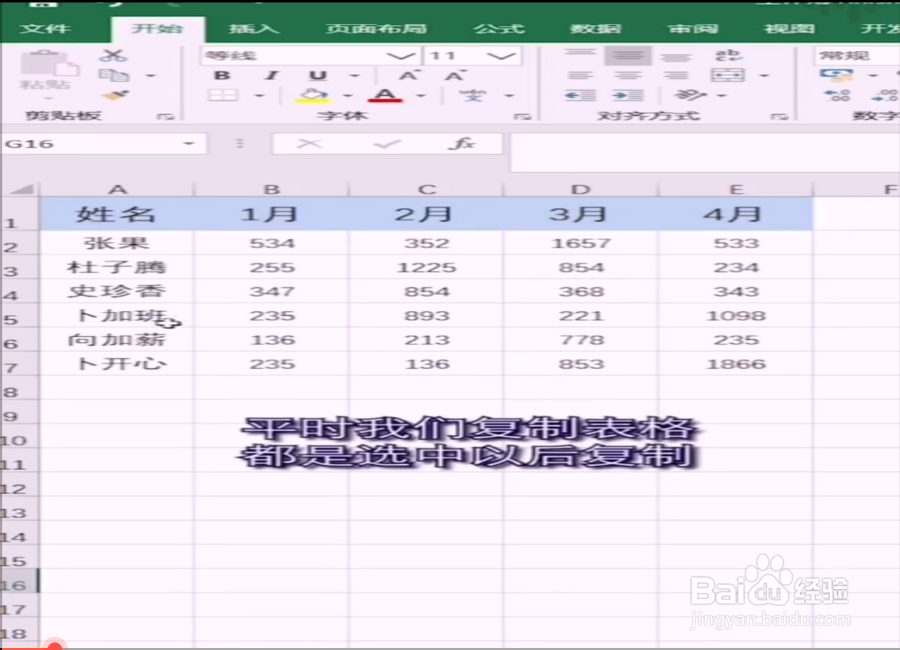Open the Name Box dropdown arrow
The width and height of the screenshot is (900, 650).
coord(189,144)
